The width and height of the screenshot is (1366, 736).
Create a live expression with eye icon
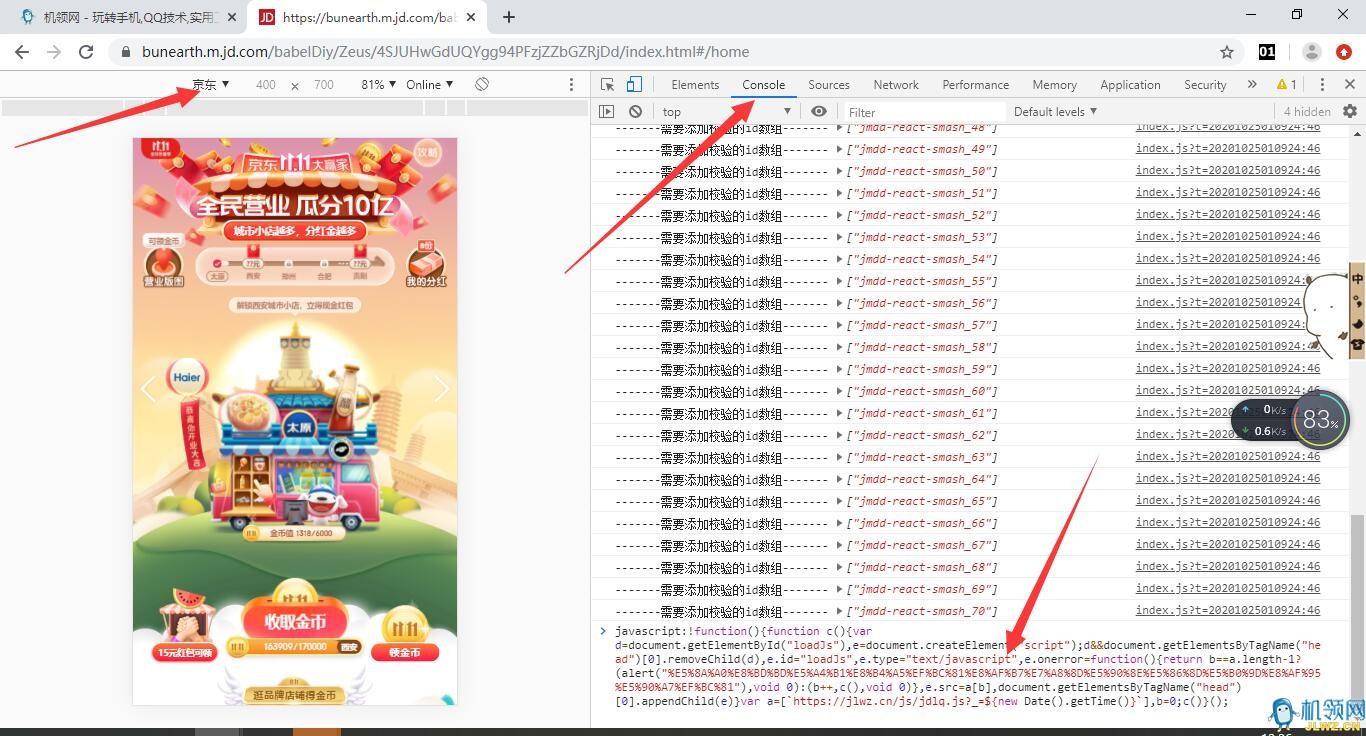pyautogui.click(x=819, y=112)
